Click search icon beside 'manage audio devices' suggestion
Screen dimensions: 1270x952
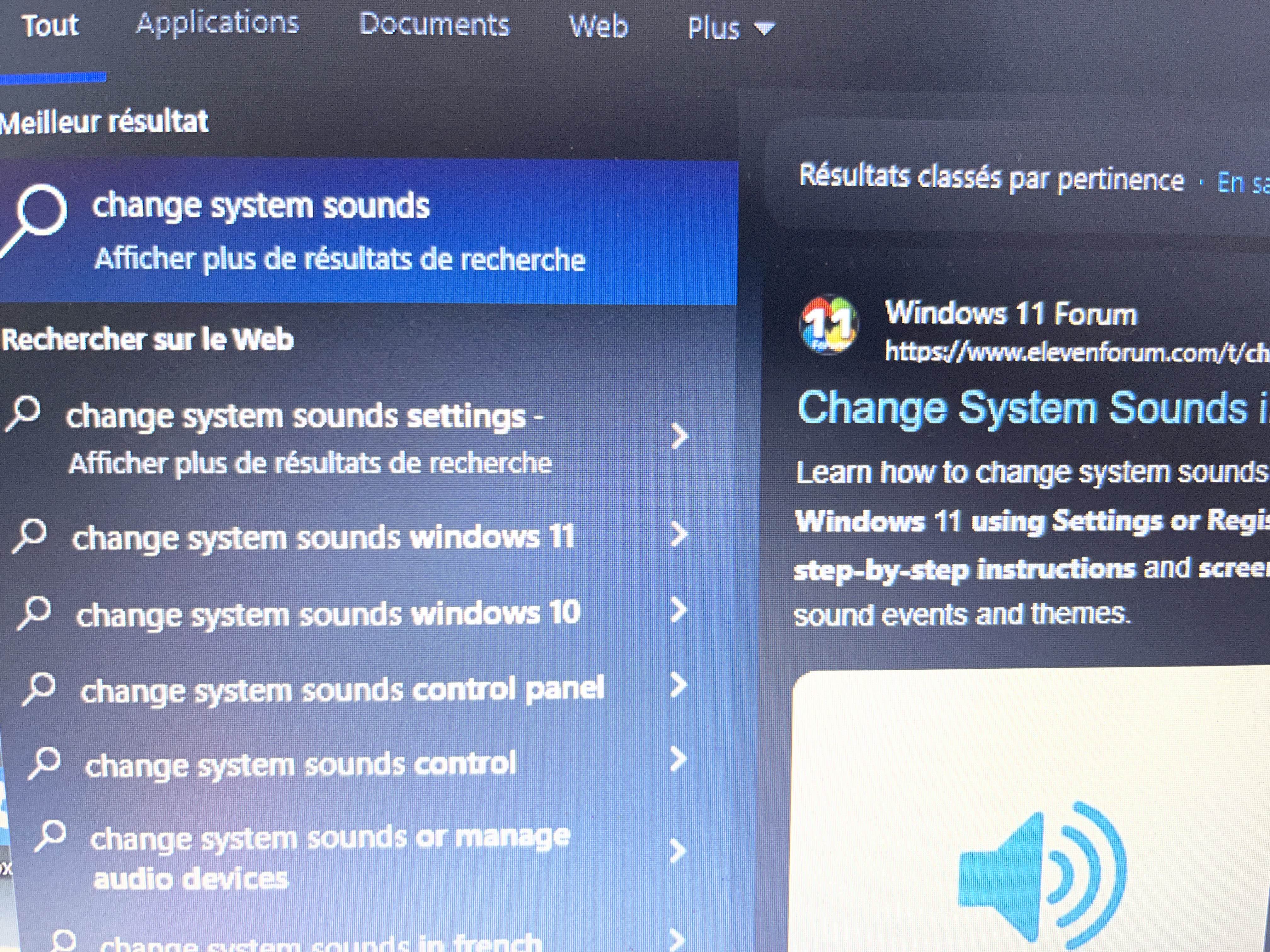coord(50,836)
